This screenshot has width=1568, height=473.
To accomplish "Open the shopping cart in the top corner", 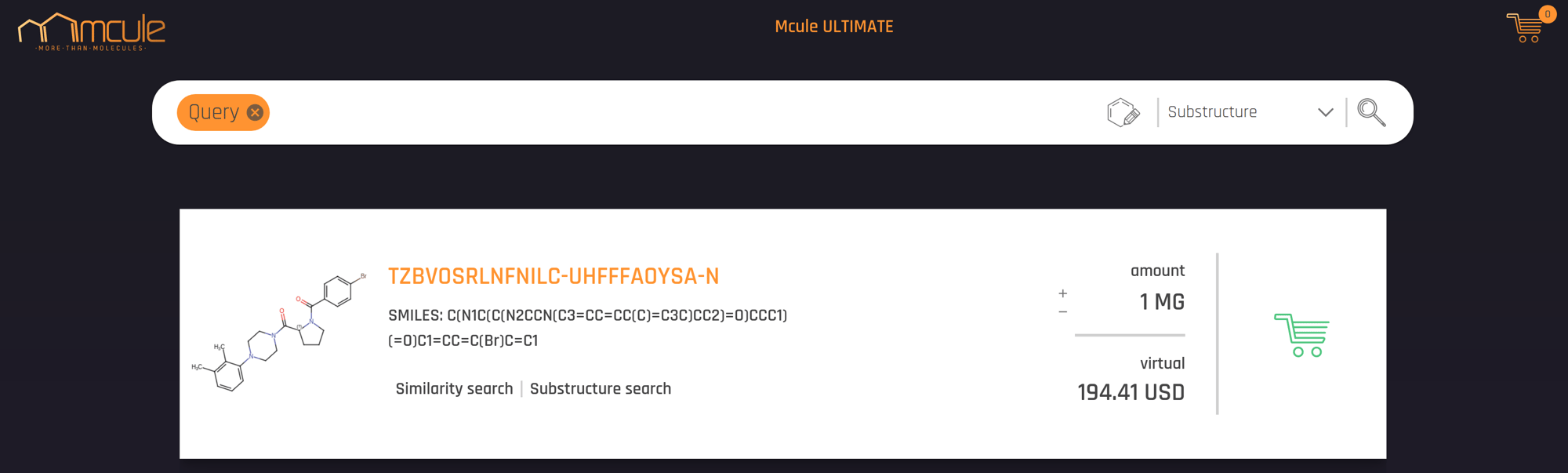I will tap(1525, 29).
